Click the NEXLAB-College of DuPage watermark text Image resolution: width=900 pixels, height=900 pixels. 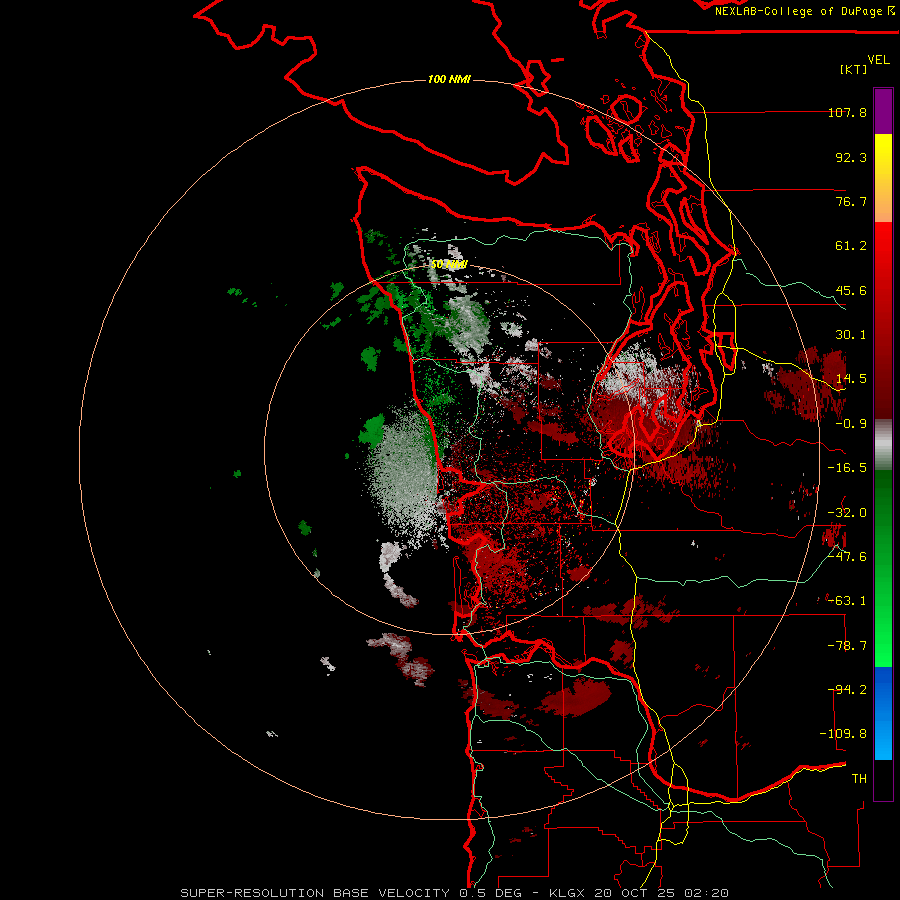805,11
